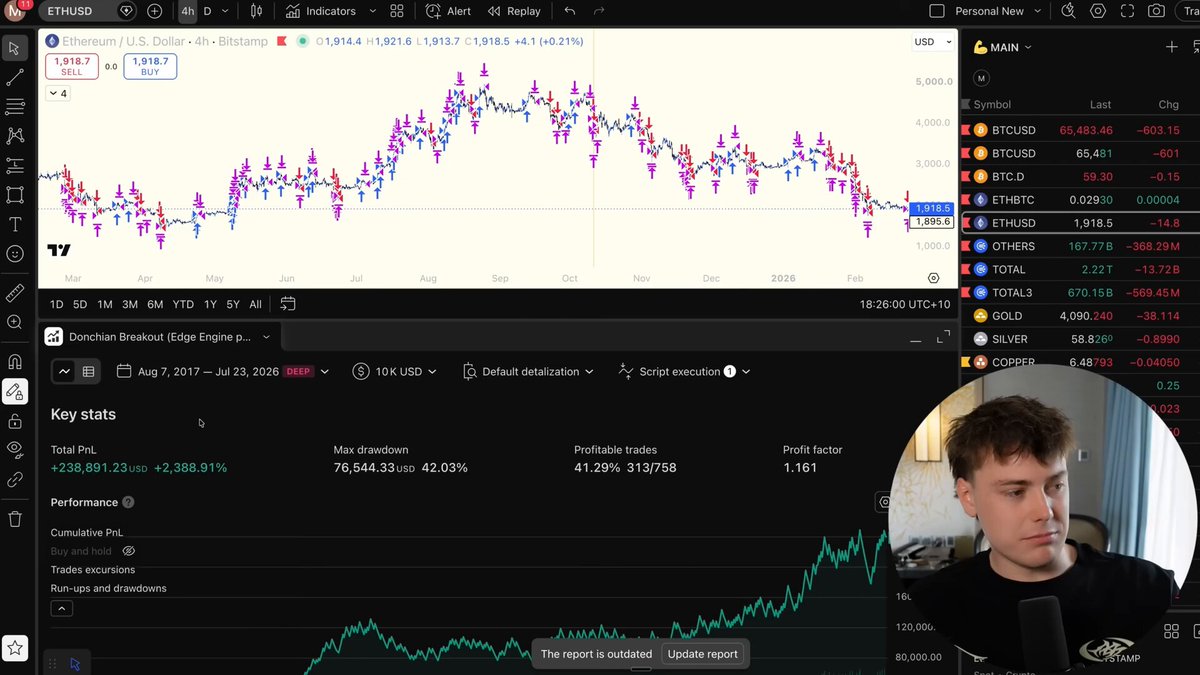1200x675 pixels.
Task: Switch to strategy overview chart view
Action: (64, 371)
